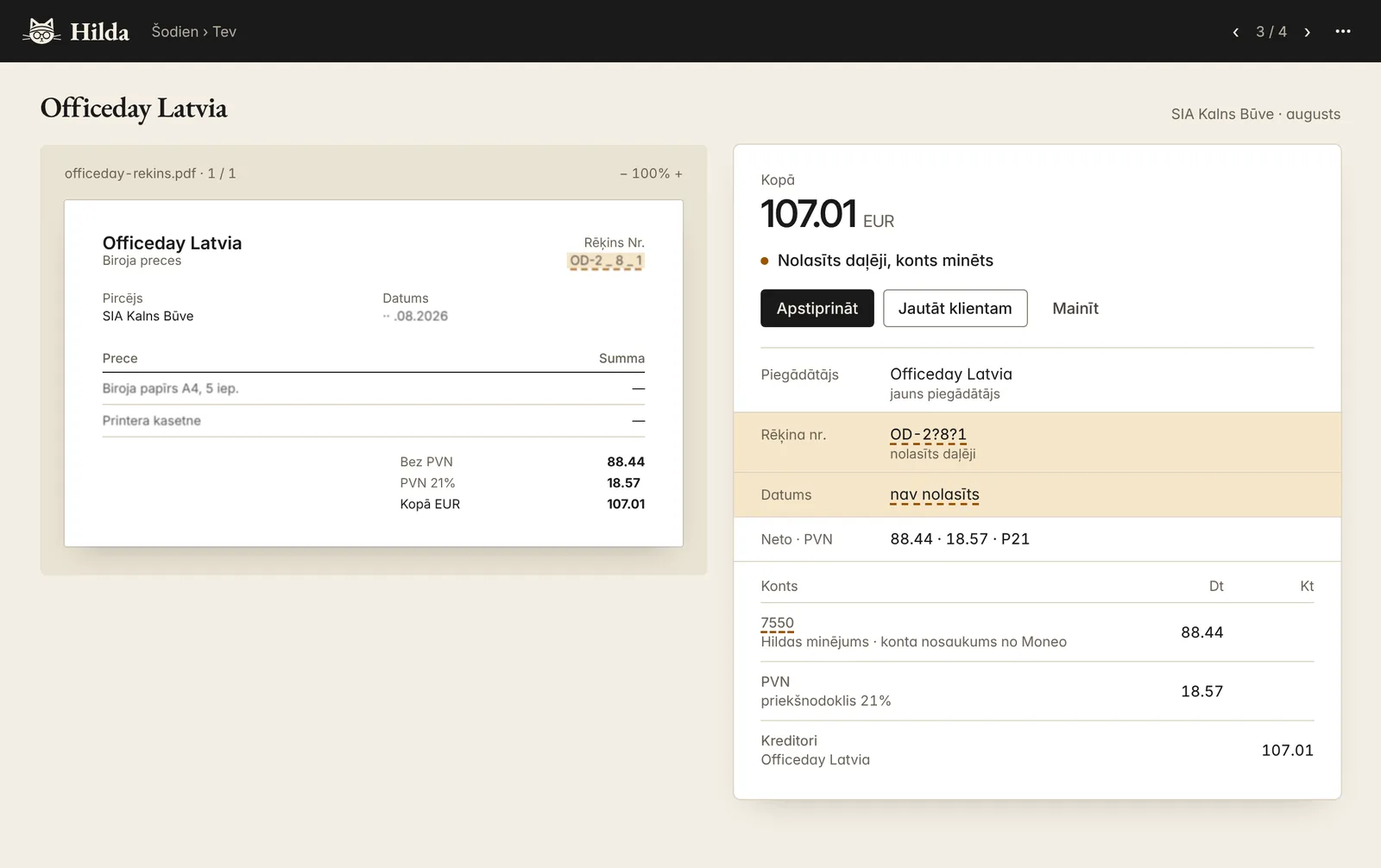
Task: Click supplier name Officeday Latvia in Piegādātājs row
Action: (x=951, y=374)
